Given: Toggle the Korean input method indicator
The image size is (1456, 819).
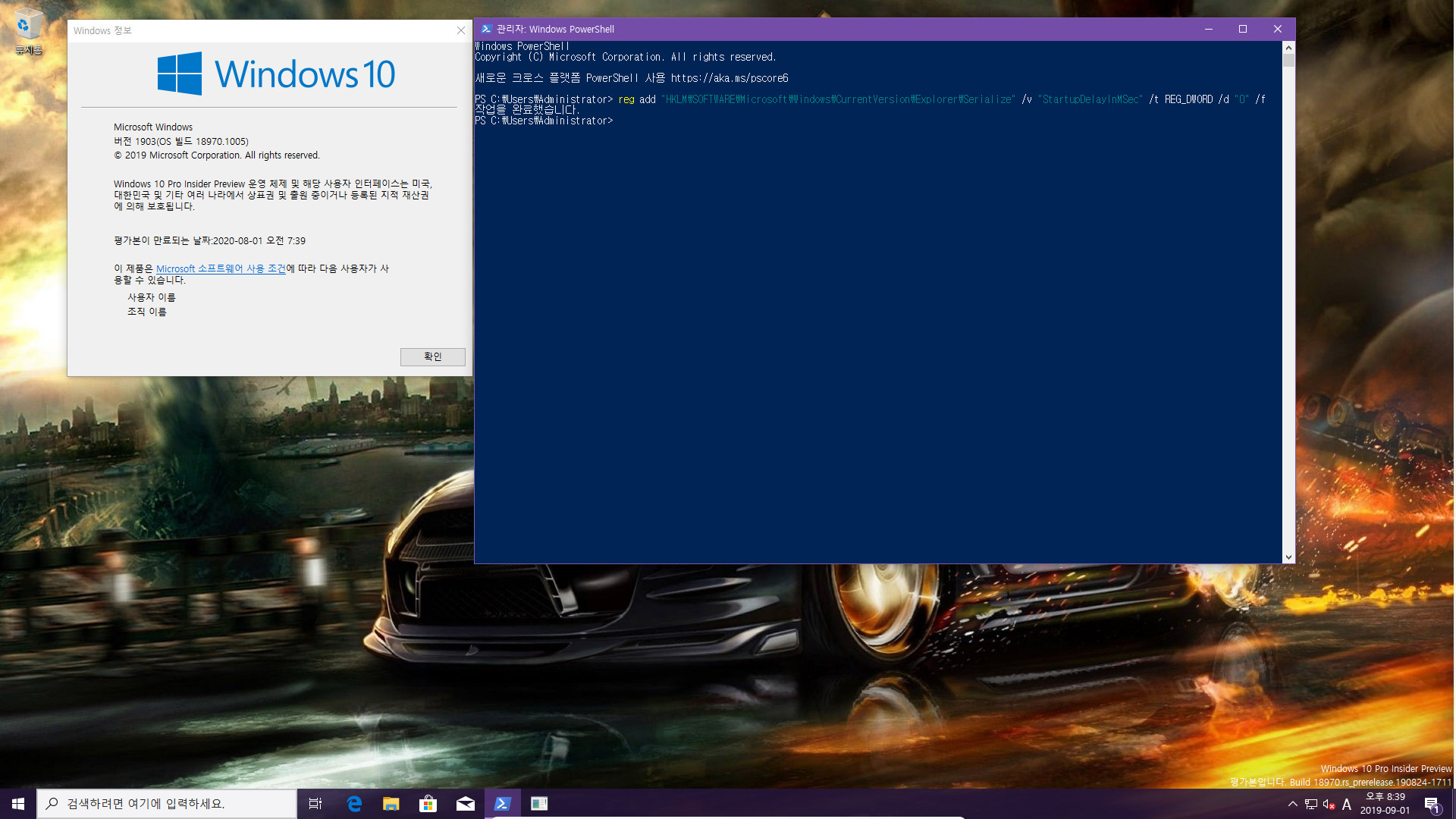Looking at the screenshot, I should 1345,803.
